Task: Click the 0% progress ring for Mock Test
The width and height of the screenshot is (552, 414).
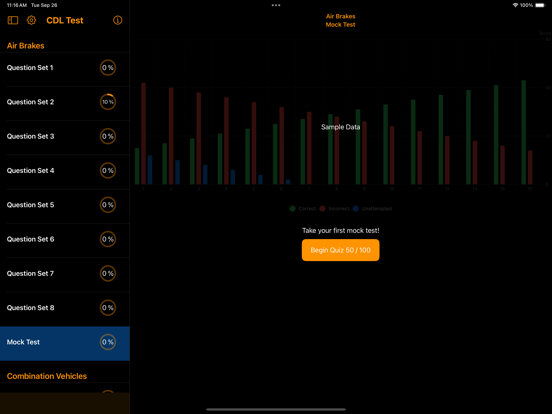Action: click(x=108, y=342)
